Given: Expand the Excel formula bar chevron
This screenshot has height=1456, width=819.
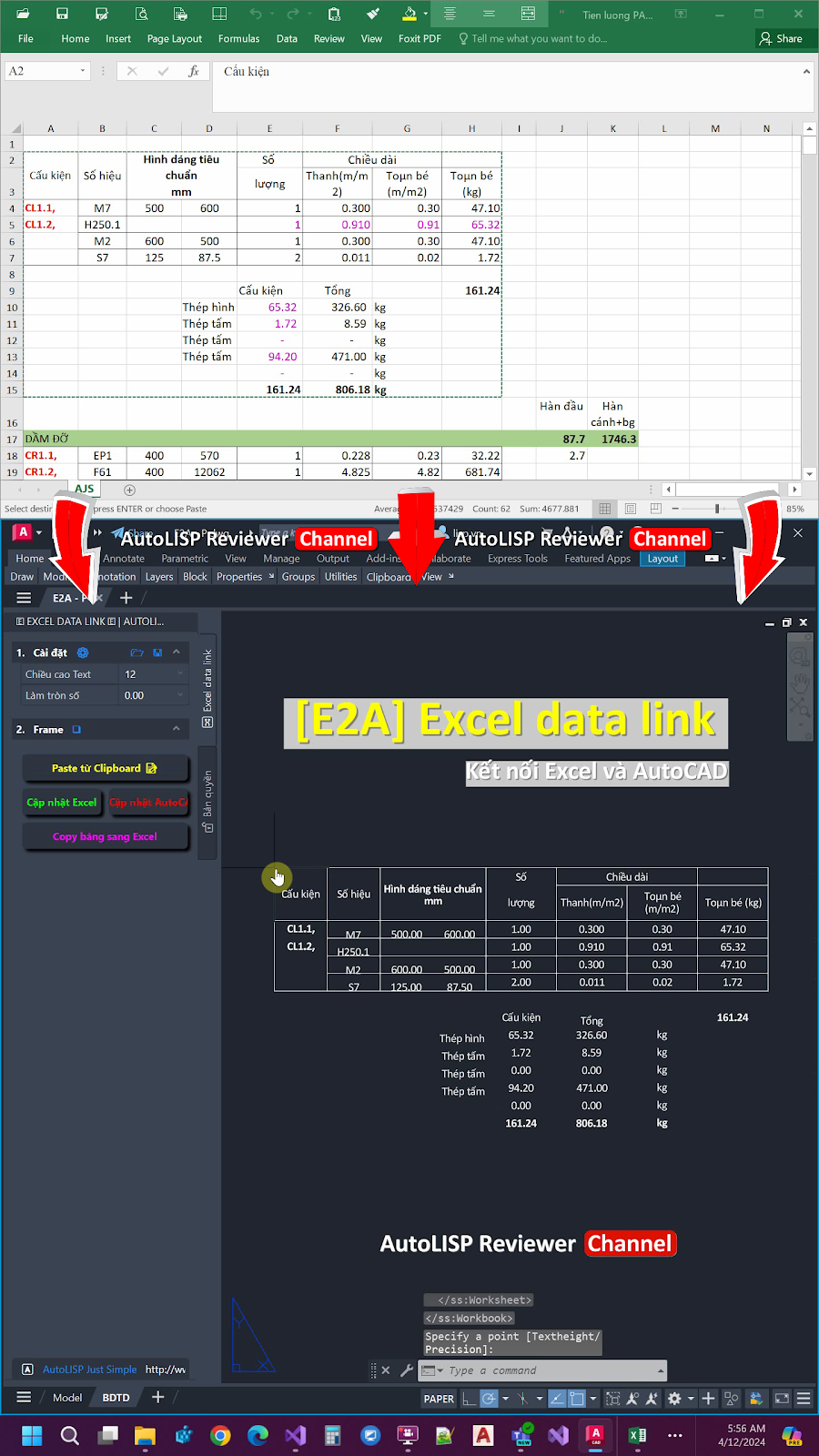Looking at the screenshot, I should 806,71.
